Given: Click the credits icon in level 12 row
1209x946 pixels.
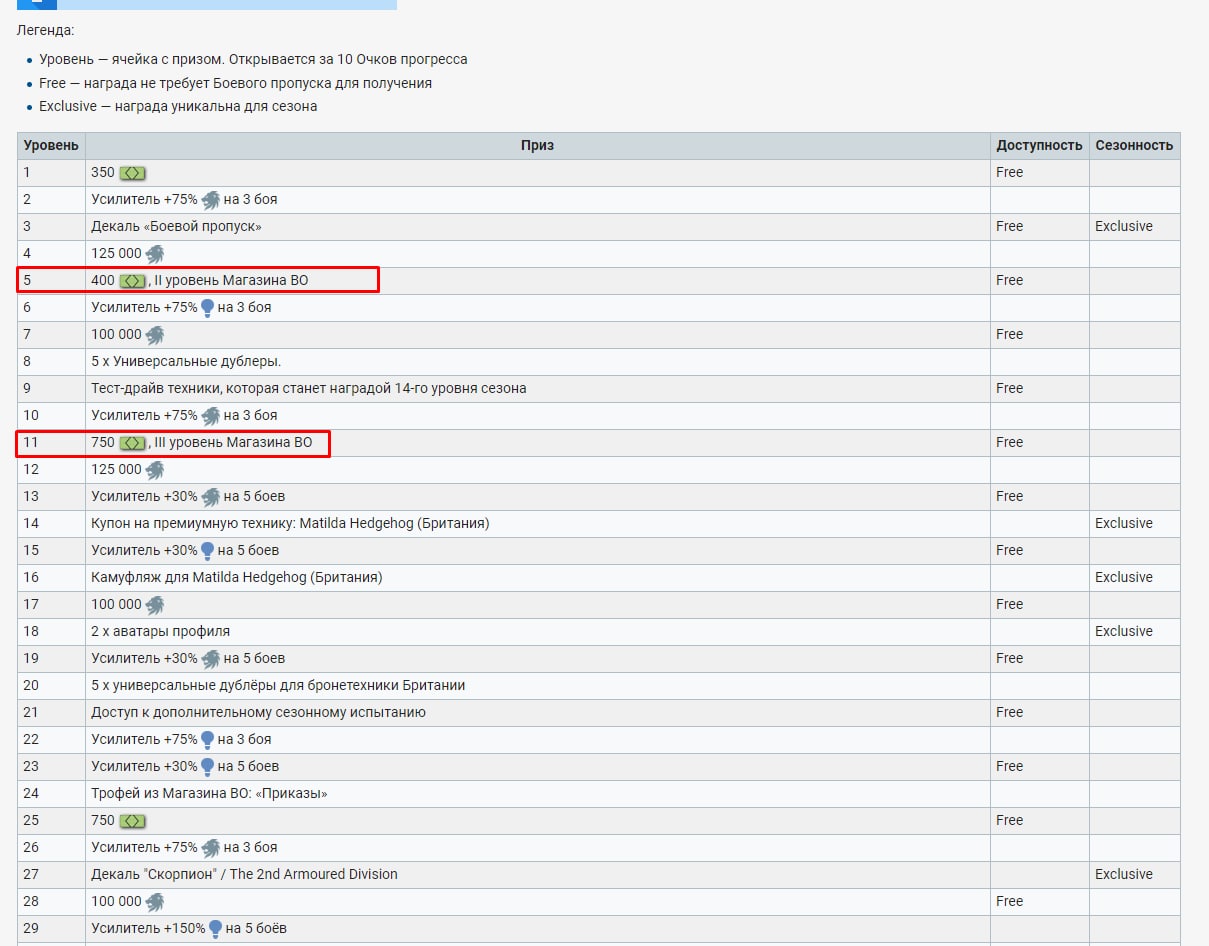Looking at the screenshot, I should tap(154, 470).
